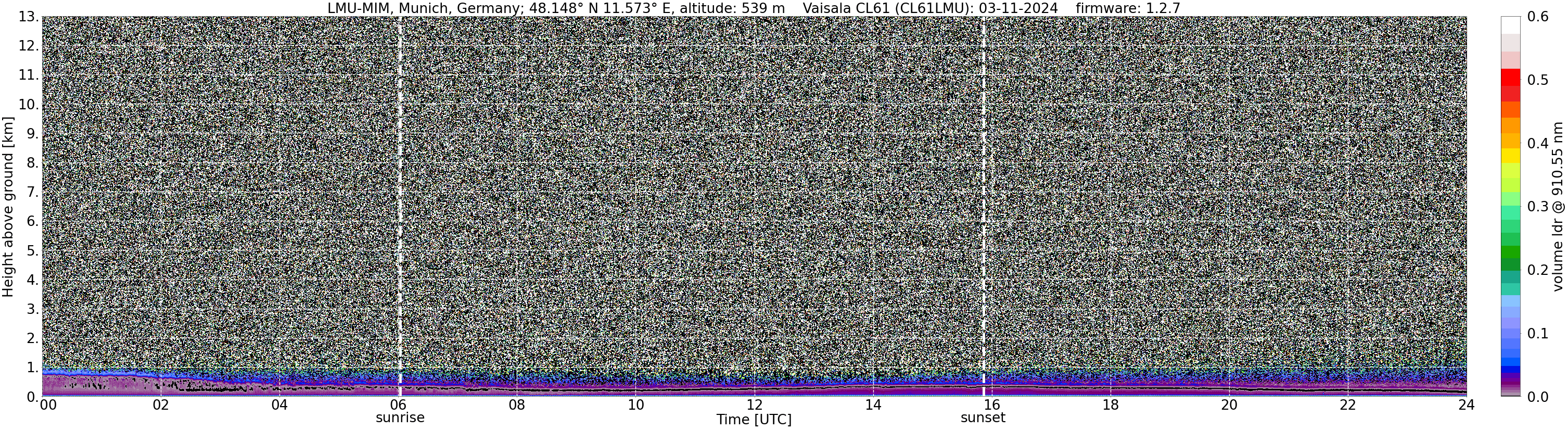1568x430 pixels.
Task: Click the '12' time tick label
Action: coord(754,405)
